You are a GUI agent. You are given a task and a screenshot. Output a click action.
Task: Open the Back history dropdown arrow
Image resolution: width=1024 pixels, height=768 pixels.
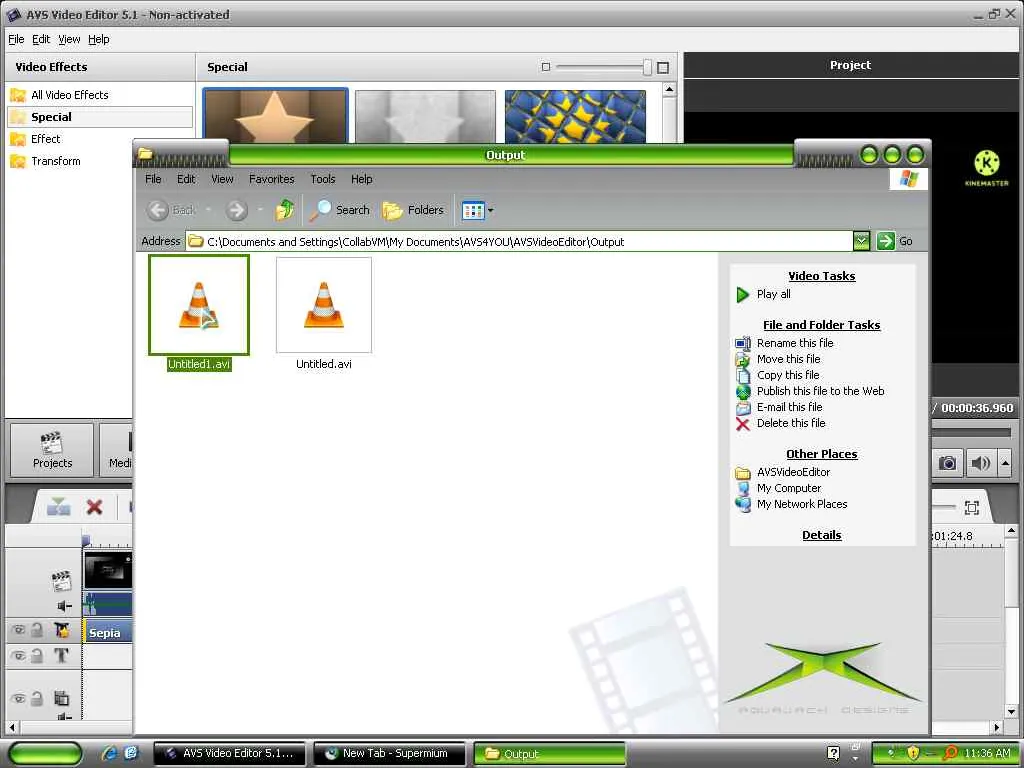[x=208, y=210]
